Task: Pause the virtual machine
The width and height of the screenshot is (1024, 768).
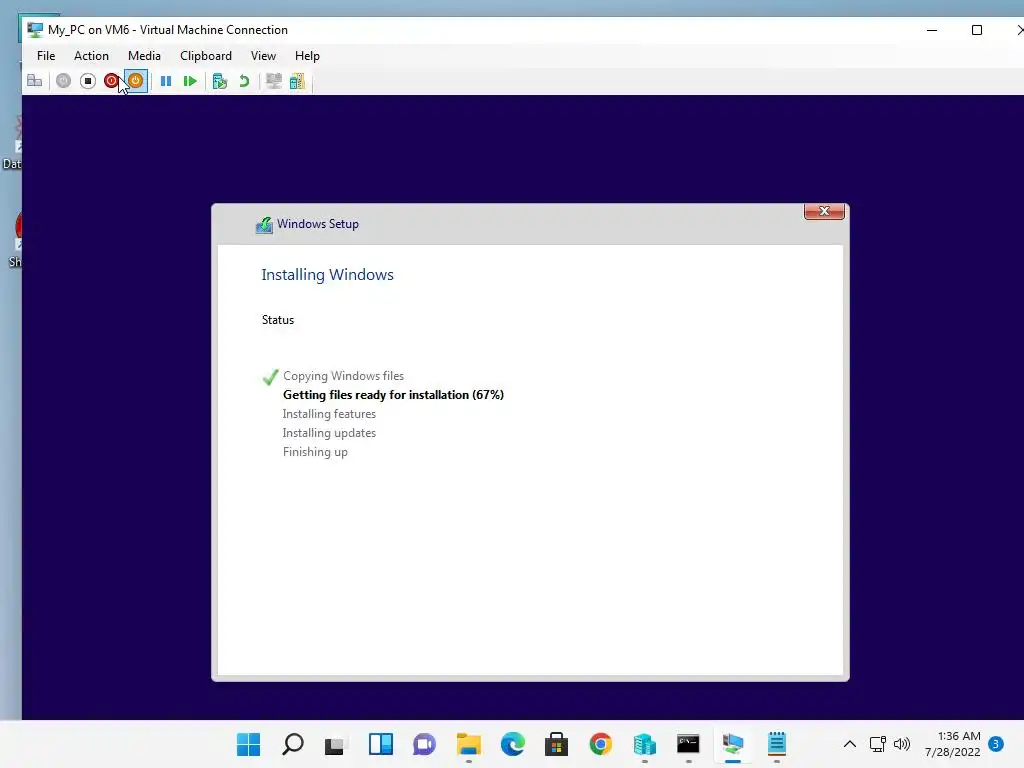Action: pos(166,81)
